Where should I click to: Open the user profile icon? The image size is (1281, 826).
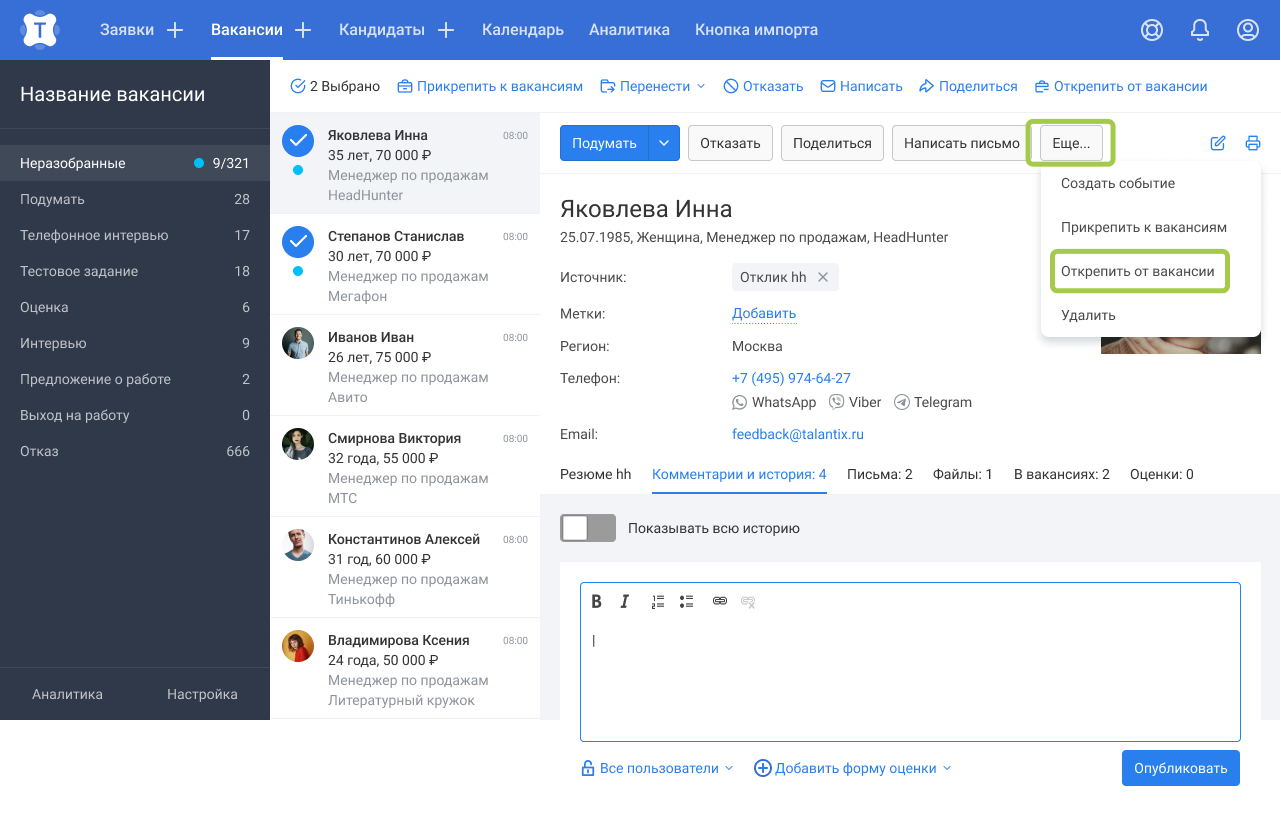coord(1248,30)
